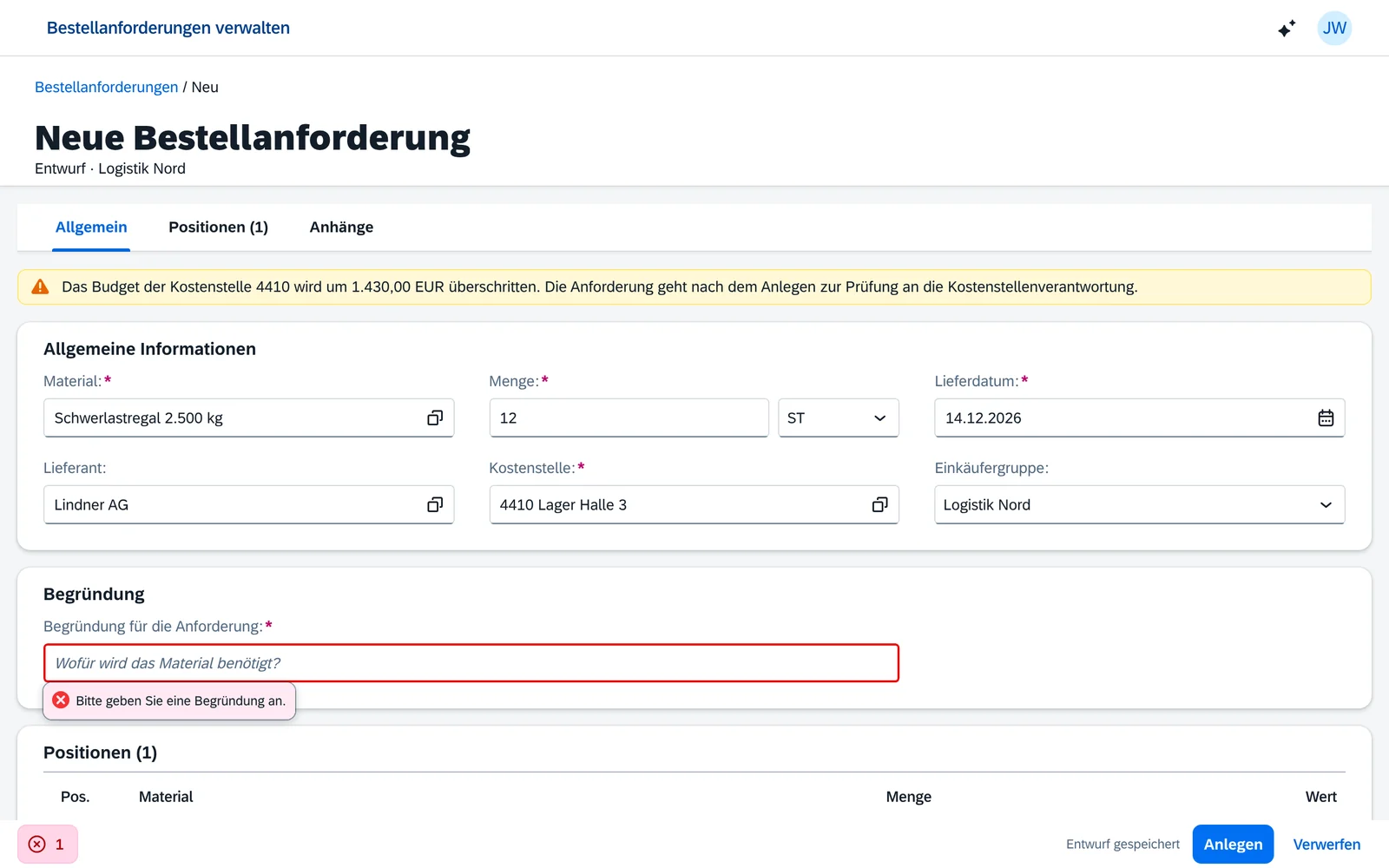Click the Allgemeine Informationen section heading
This screenshot has height=868, width=1389.
149,349
